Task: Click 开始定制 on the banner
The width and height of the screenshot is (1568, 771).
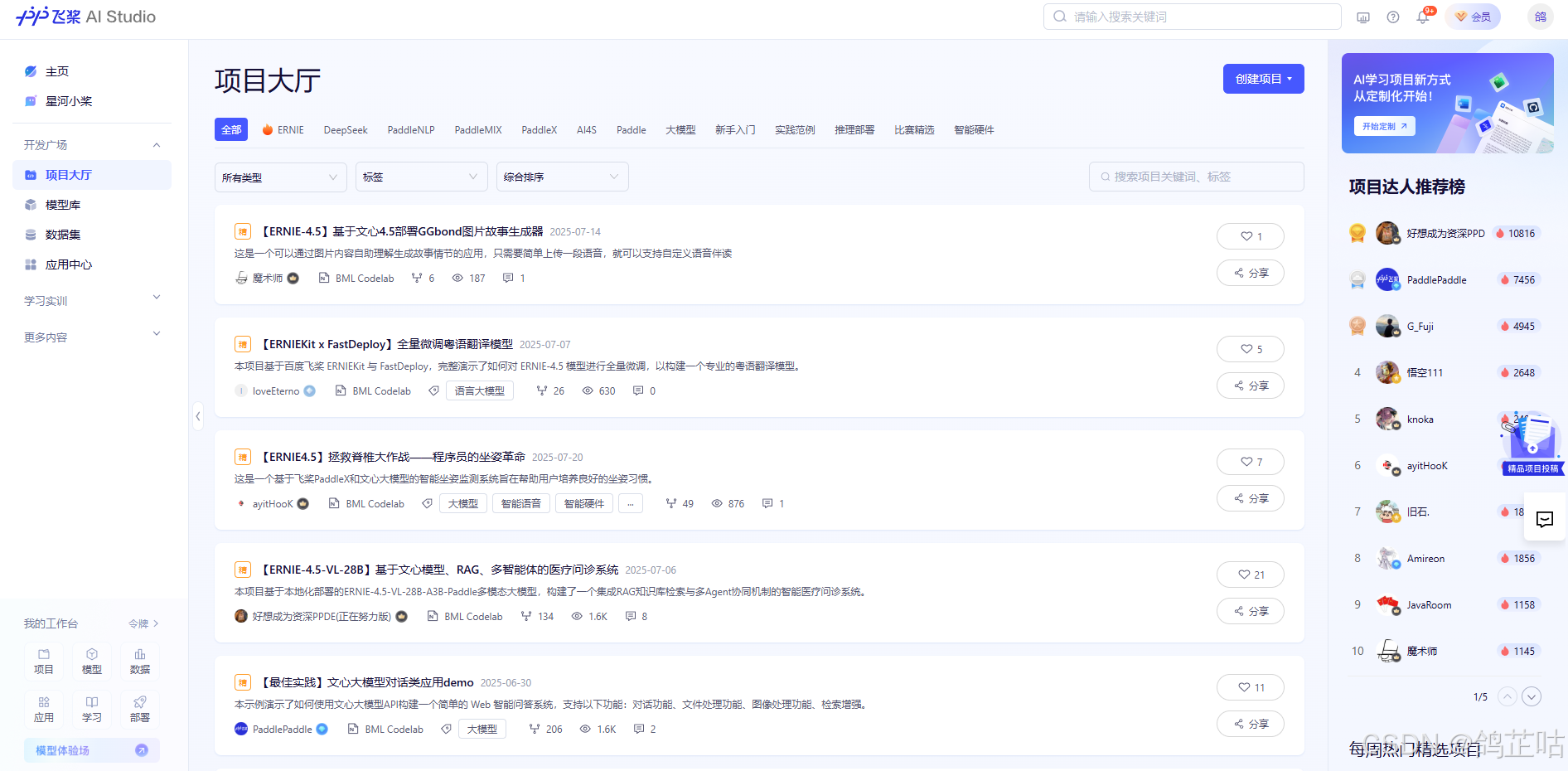Action: [x=1385, y=126]
